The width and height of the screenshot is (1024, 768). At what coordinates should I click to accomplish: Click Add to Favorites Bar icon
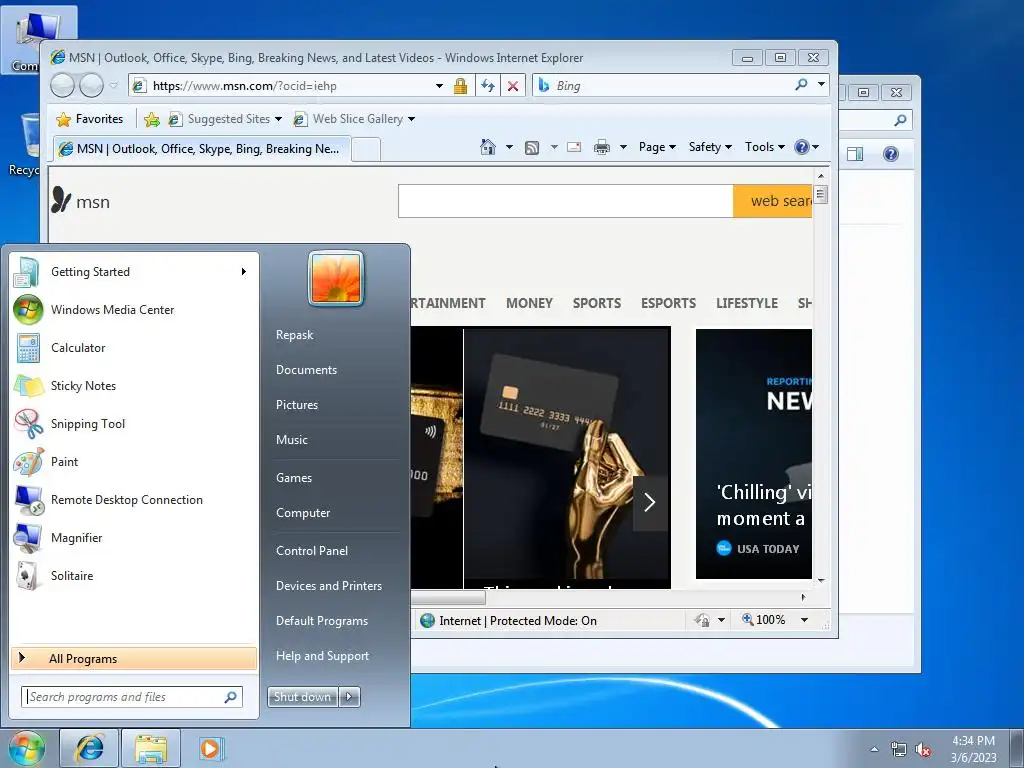click(152, 119)
